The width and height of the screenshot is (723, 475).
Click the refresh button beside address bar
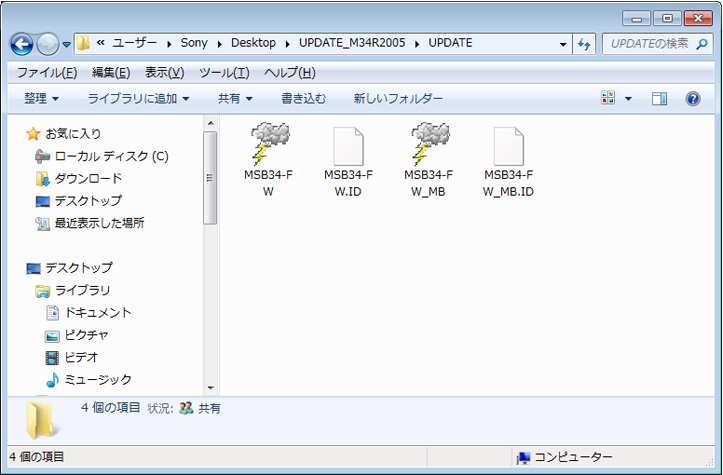tap(585, 44)
